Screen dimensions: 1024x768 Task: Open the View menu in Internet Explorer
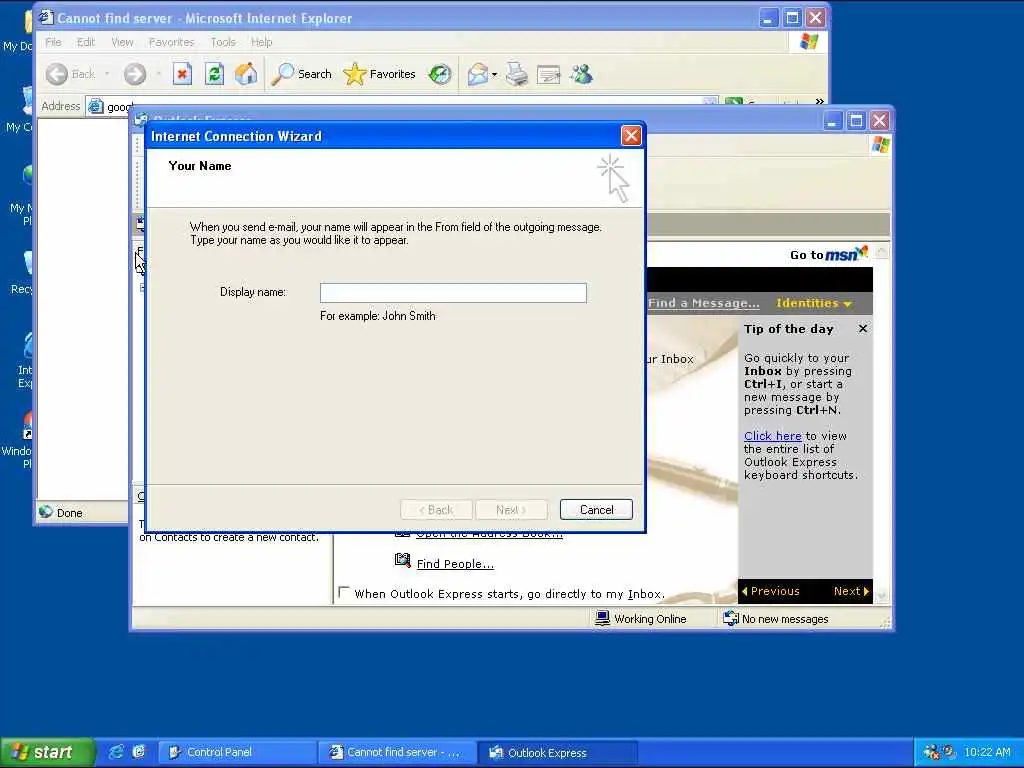[122, 42]
